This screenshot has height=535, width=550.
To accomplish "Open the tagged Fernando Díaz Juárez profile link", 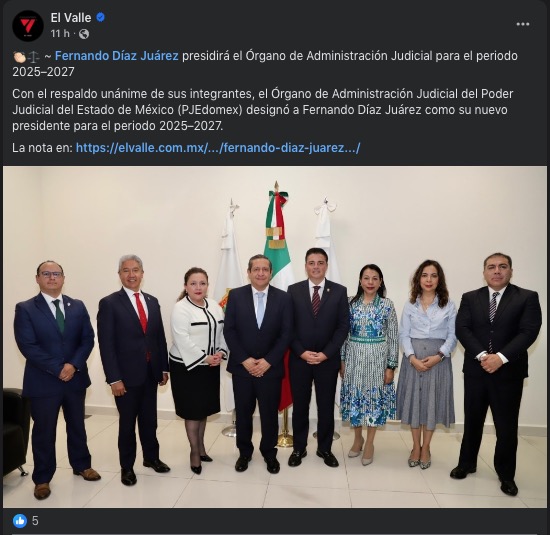I will tap(116, 56).
